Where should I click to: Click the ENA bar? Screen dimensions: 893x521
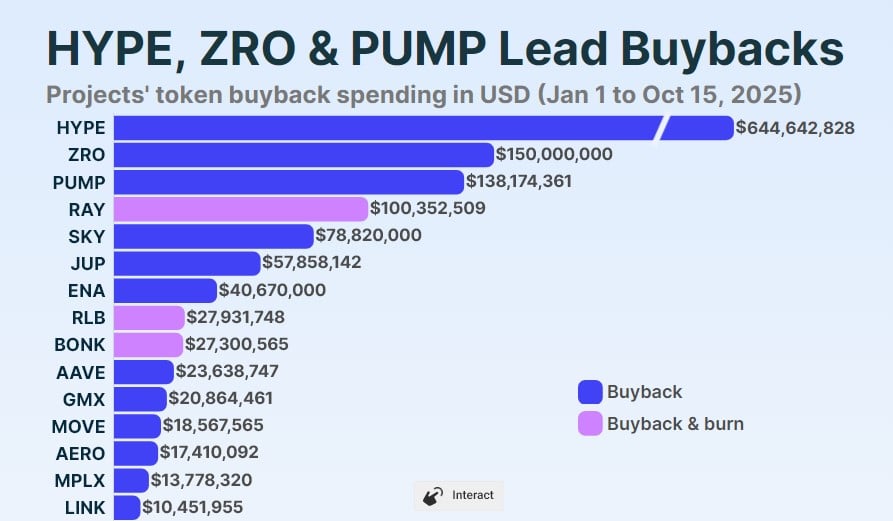(165, 290)
